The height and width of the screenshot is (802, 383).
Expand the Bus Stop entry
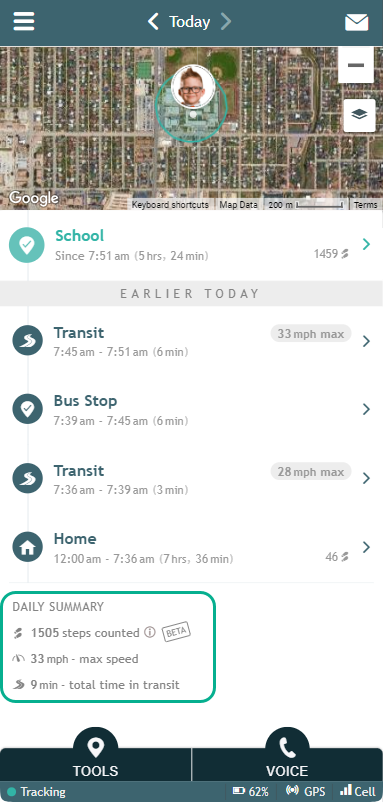(191, 409)
